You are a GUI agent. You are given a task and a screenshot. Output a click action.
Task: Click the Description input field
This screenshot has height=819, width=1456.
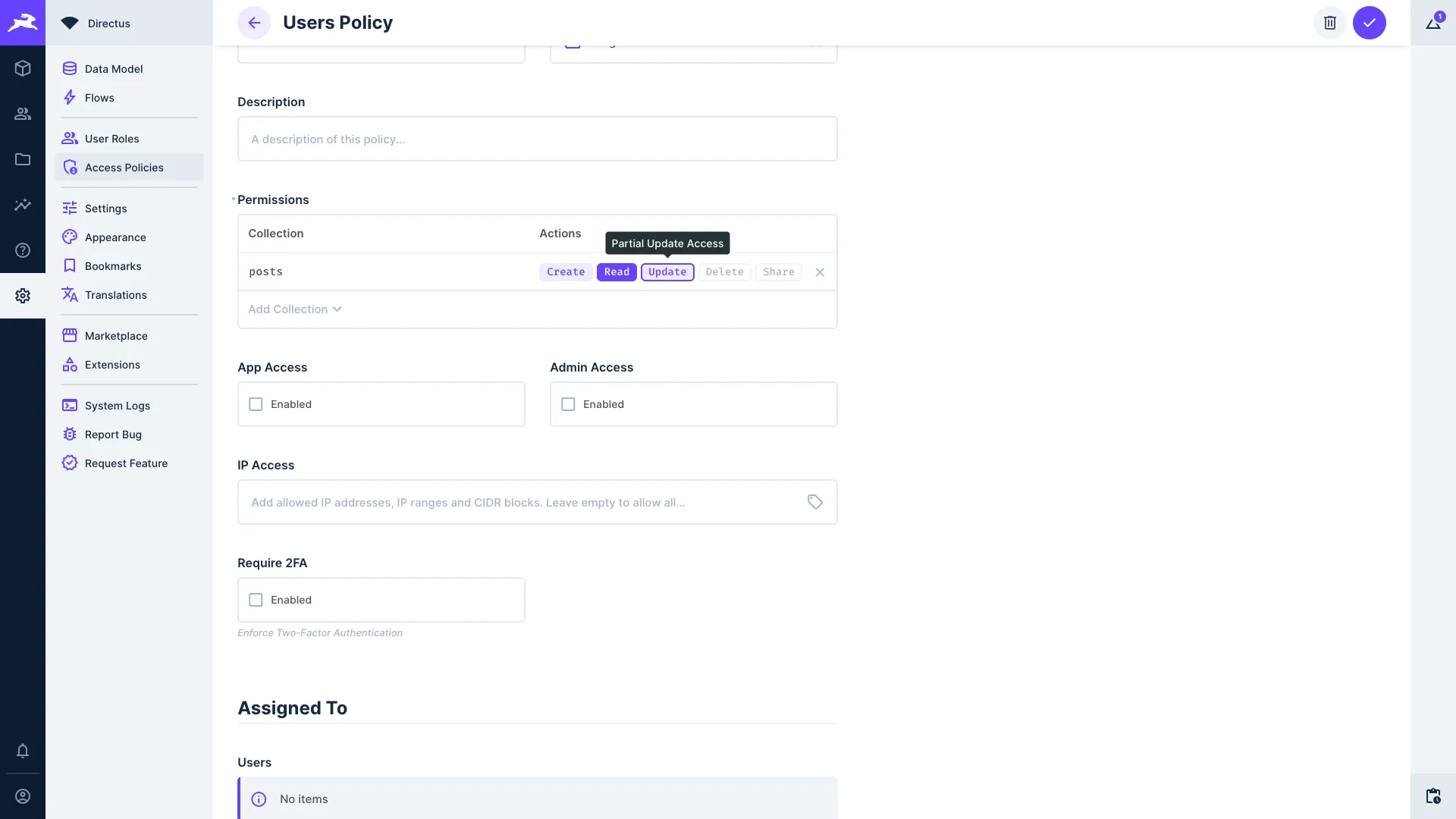click(537, 138)
